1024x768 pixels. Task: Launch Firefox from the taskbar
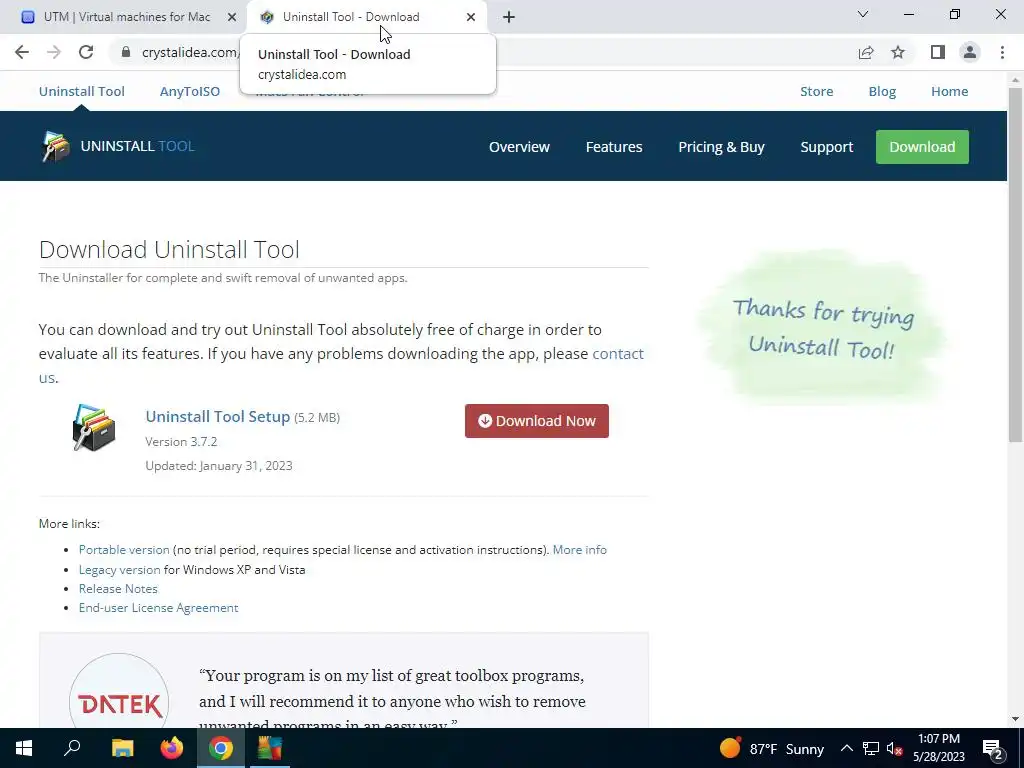[172, 748]
